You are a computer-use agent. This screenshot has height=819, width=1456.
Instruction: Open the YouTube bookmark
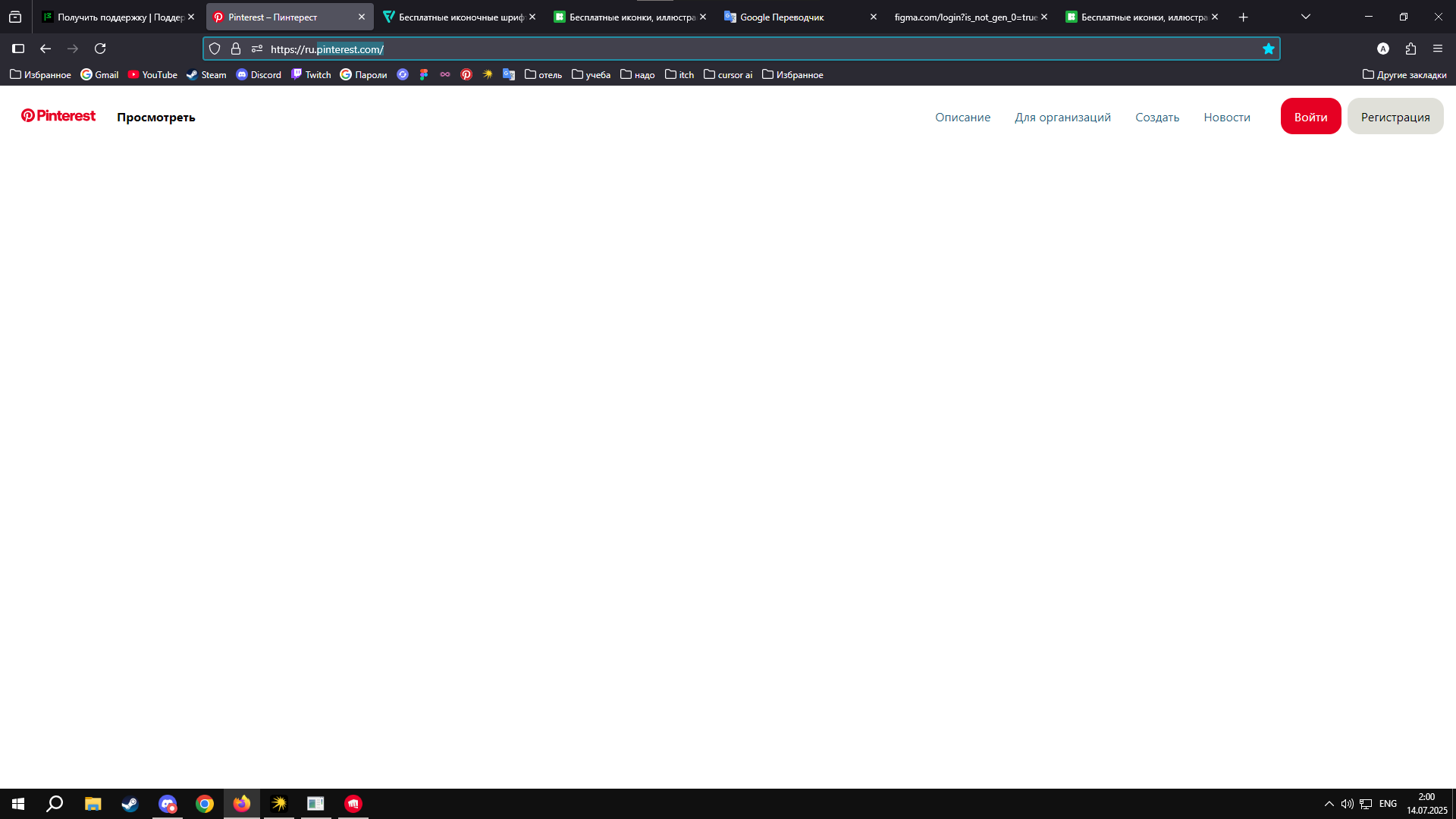click(x=152, y=74)
